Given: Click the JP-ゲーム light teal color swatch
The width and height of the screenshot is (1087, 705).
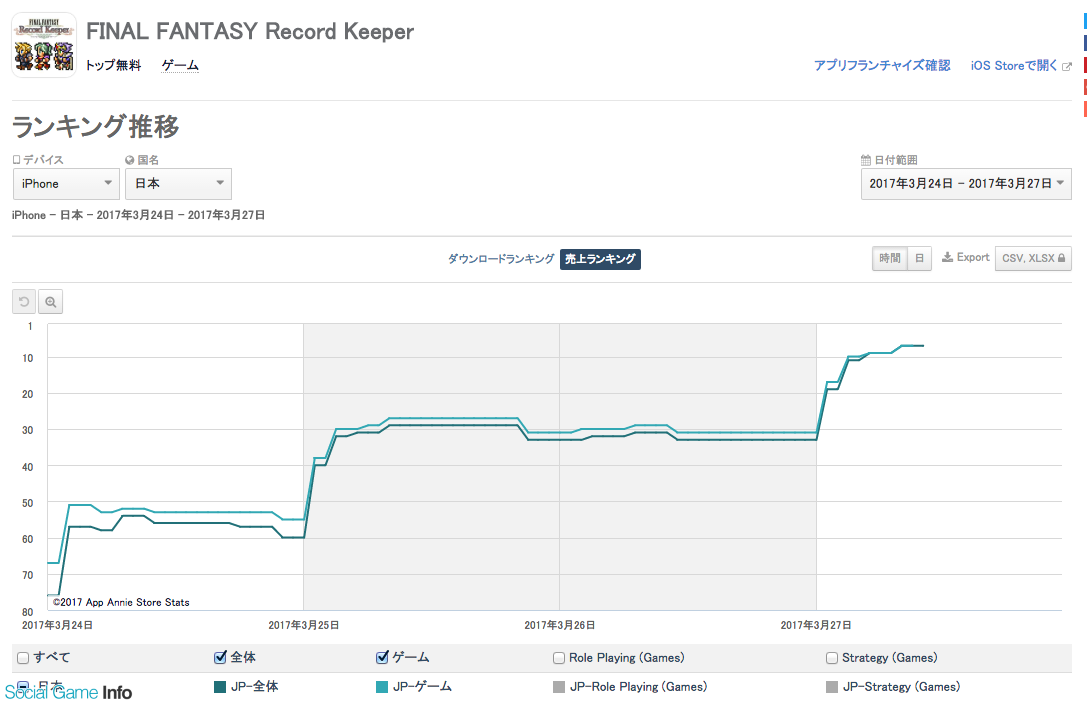Looking at the screenshot, I should pyautogui.click(x=381, y=687).
